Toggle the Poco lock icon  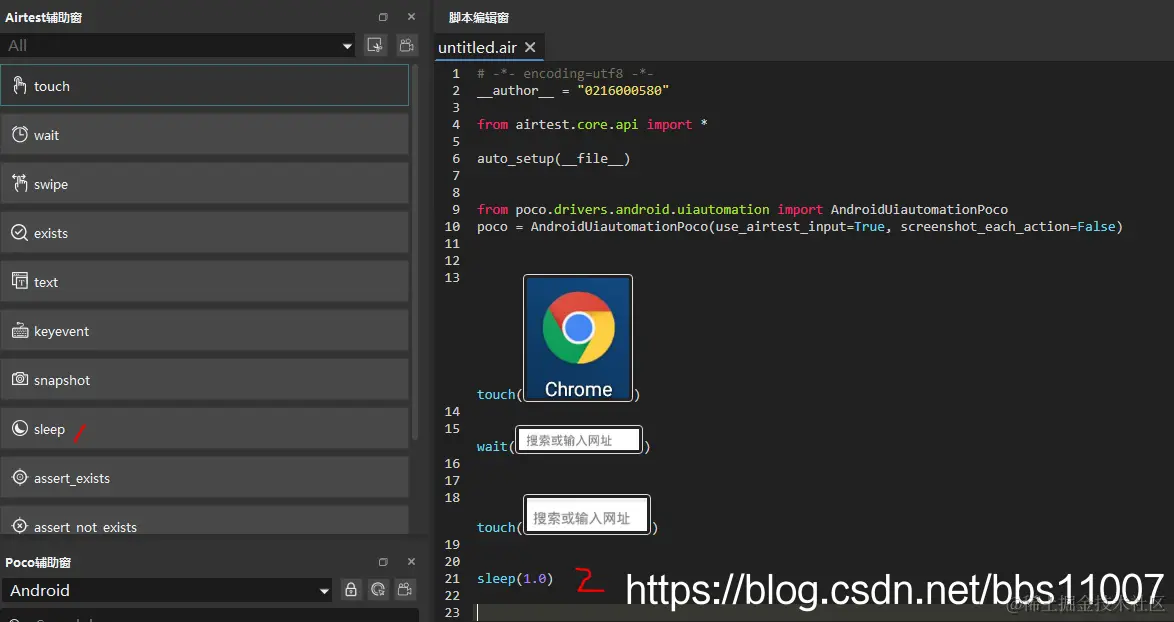350,590
